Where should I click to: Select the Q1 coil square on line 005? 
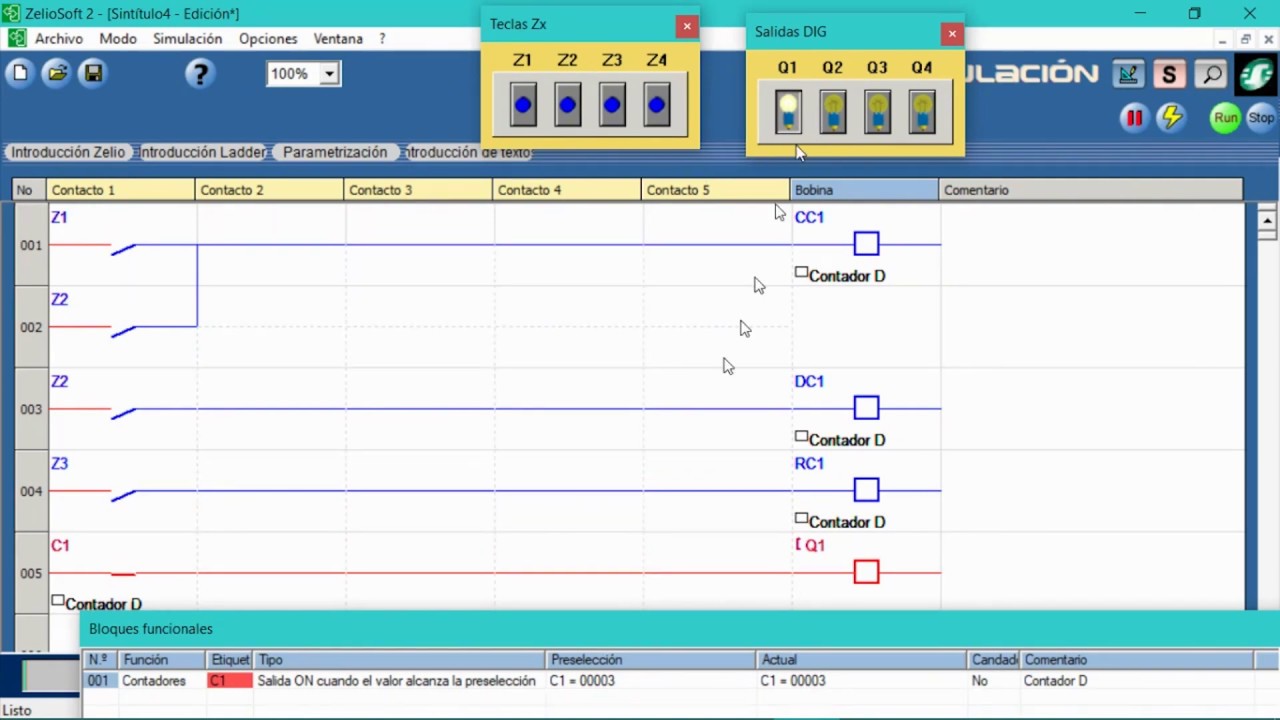866,572
